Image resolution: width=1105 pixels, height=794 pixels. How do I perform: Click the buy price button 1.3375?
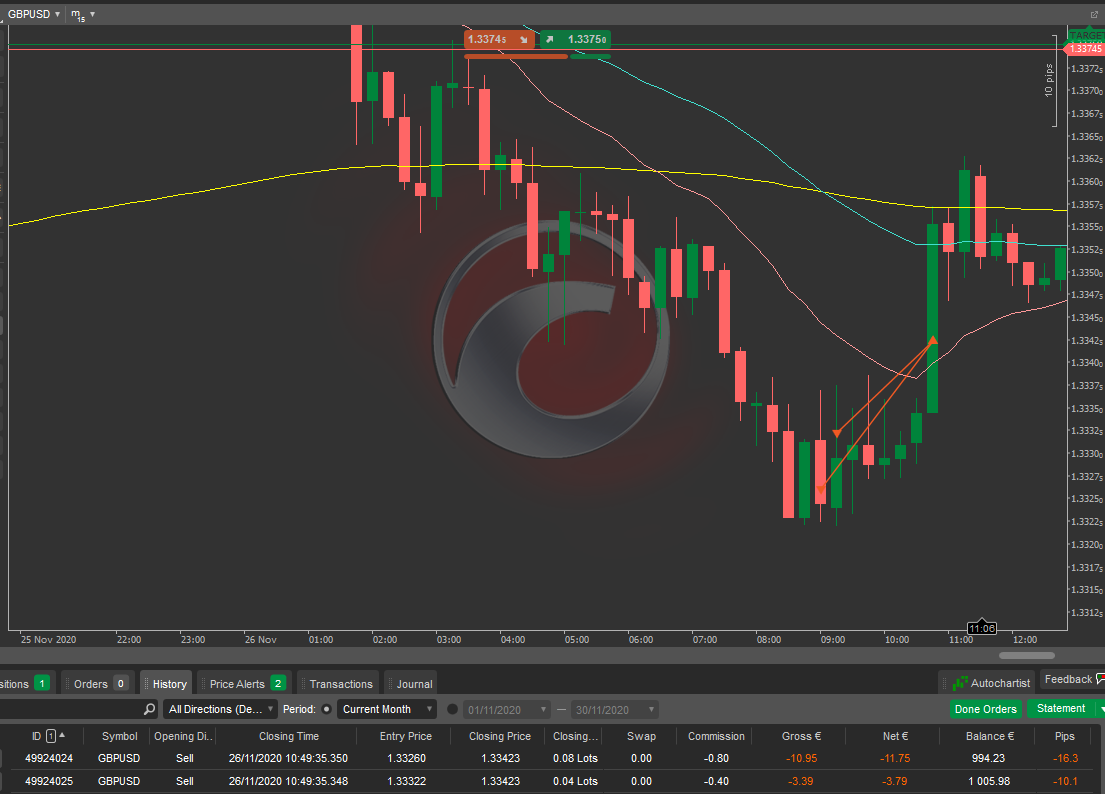tap(575, 40)
